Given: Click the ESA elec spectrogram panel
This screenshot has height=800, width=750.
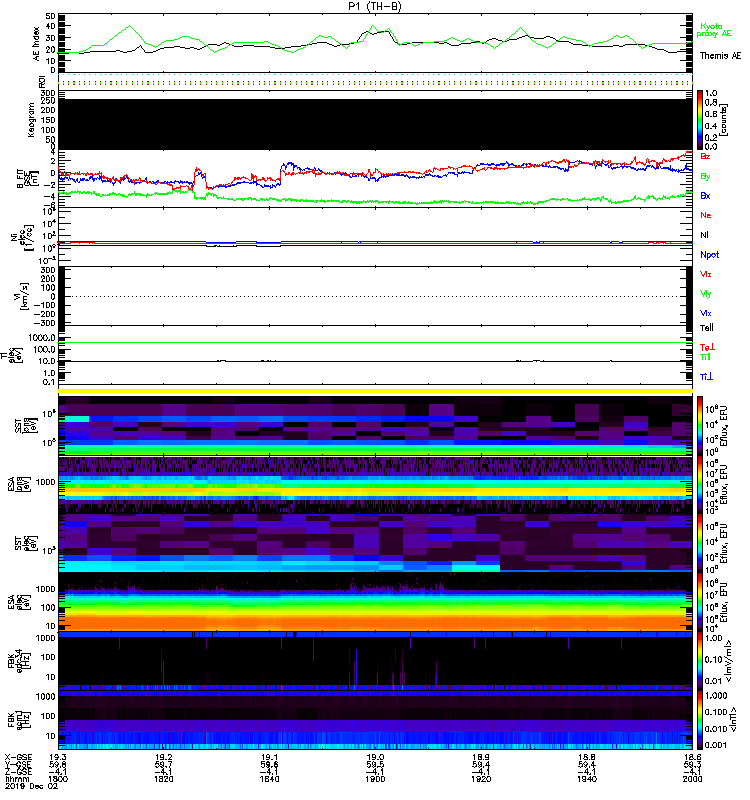Looking at the screenshot, I should pos(375,602).
